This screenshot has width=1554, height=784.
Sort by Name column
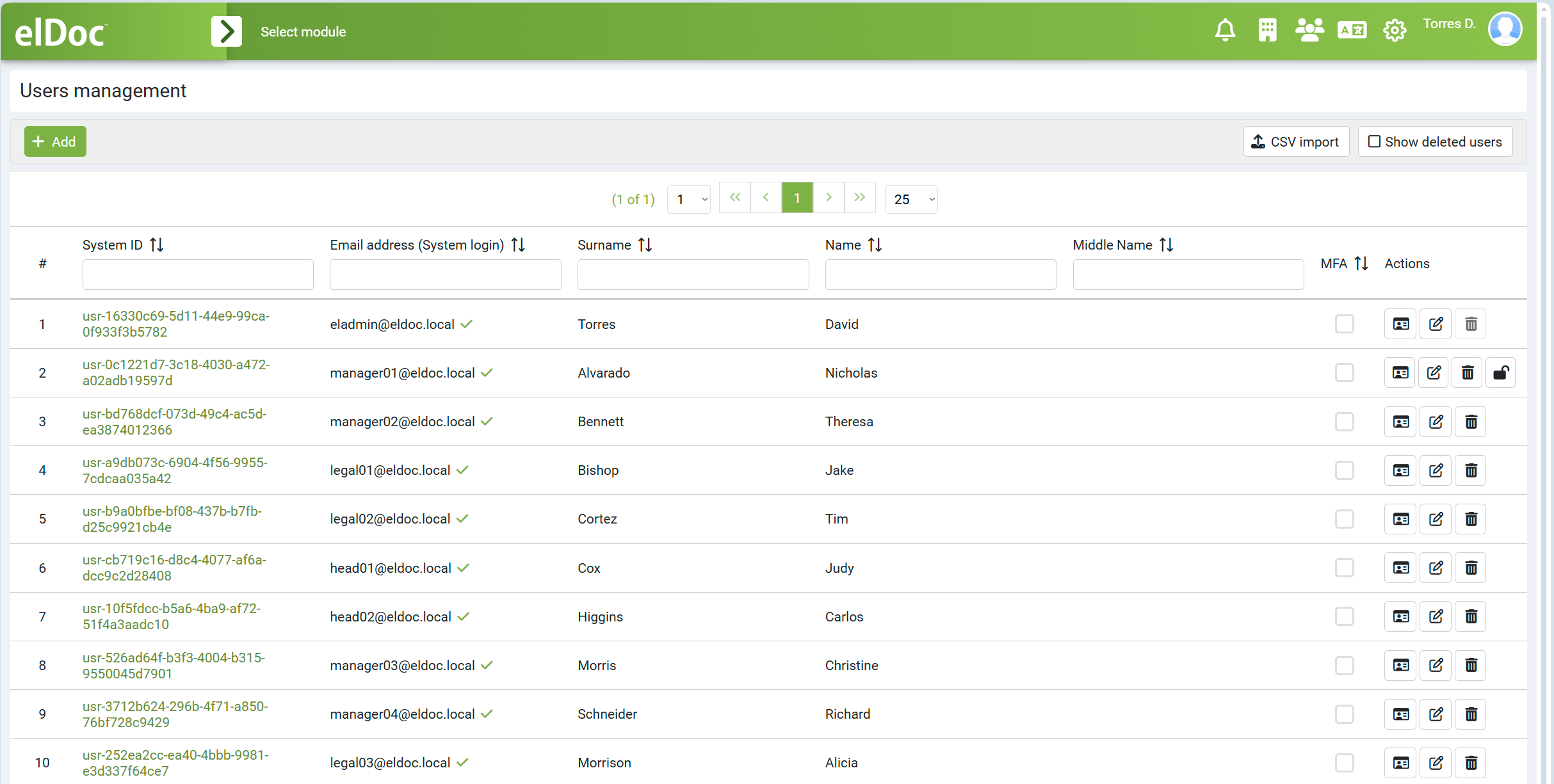coord(875,244)
